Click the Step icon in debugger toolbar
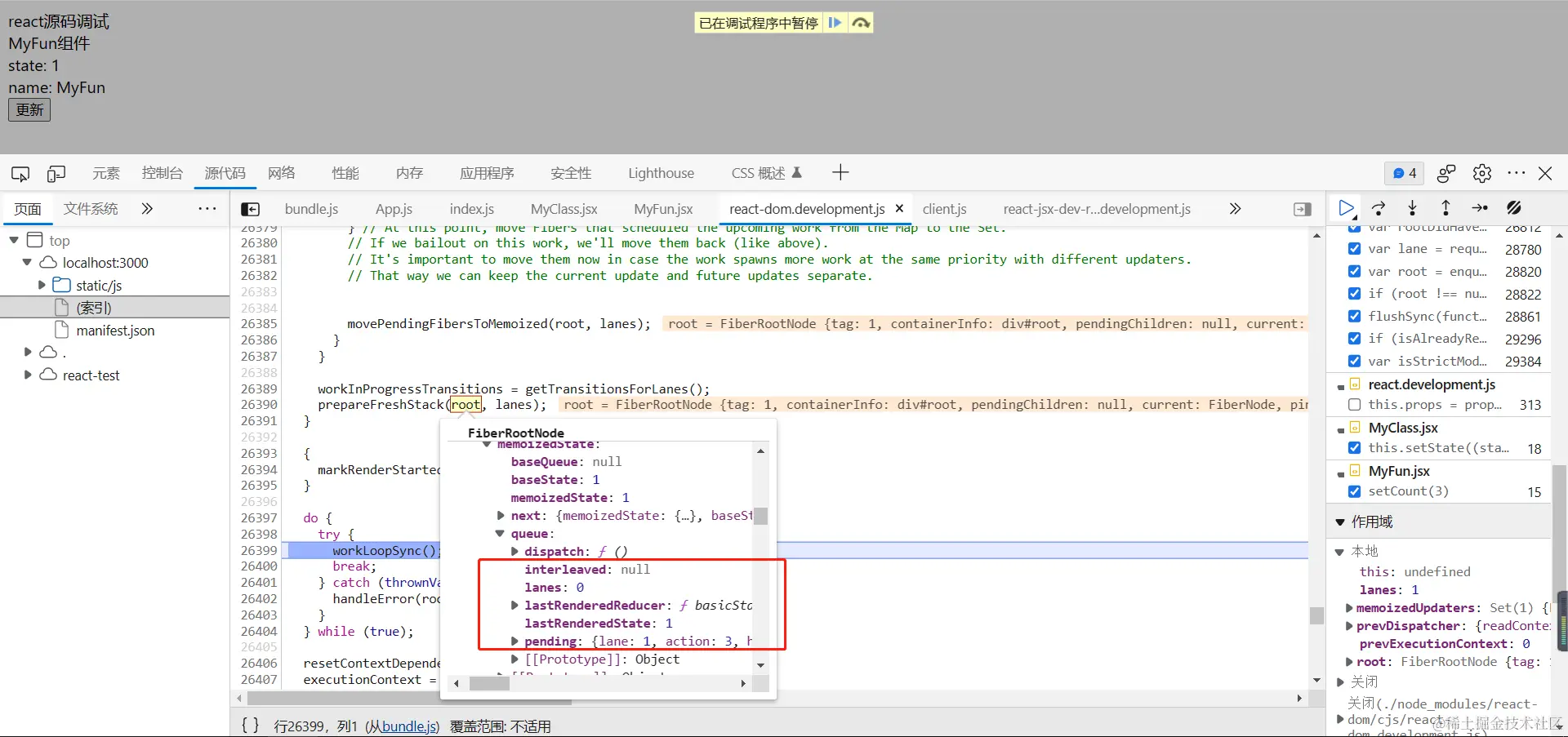Image resolution: width=1568 pixels, height=737 pixels. point(1480,208)
